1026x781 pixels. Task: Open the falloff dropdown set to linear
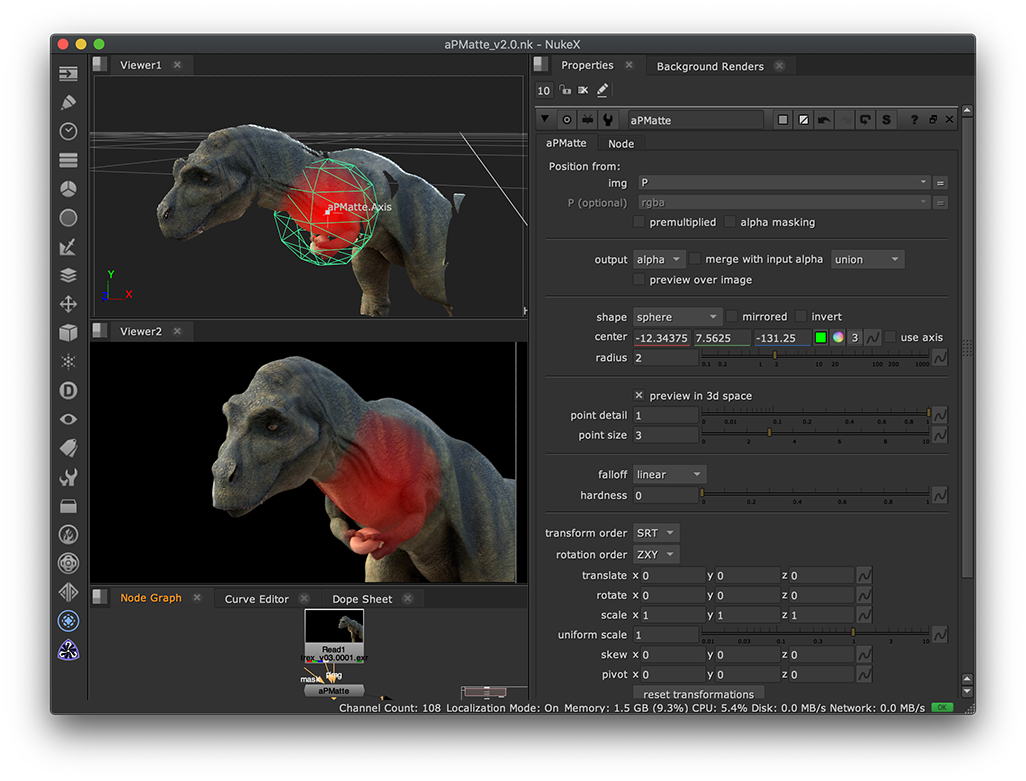click(669, 474)
